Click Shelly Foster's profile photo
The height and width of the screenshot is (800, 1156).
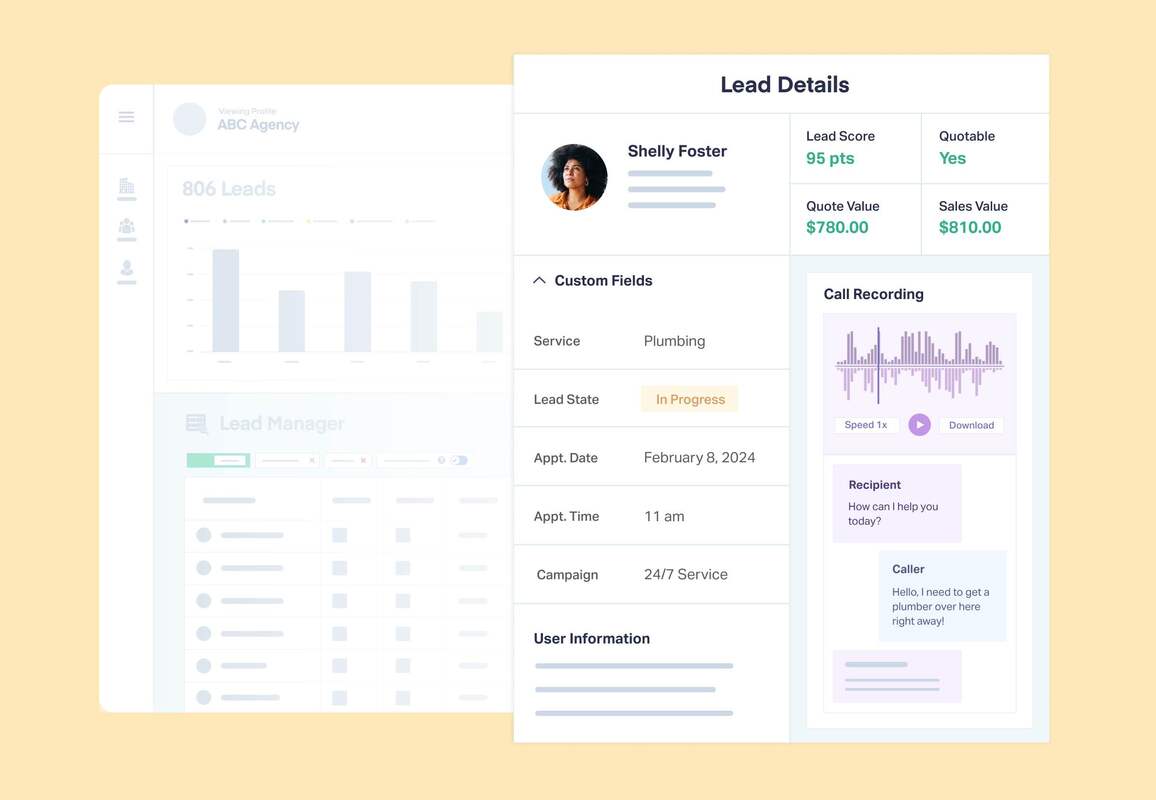click(574, 176)
